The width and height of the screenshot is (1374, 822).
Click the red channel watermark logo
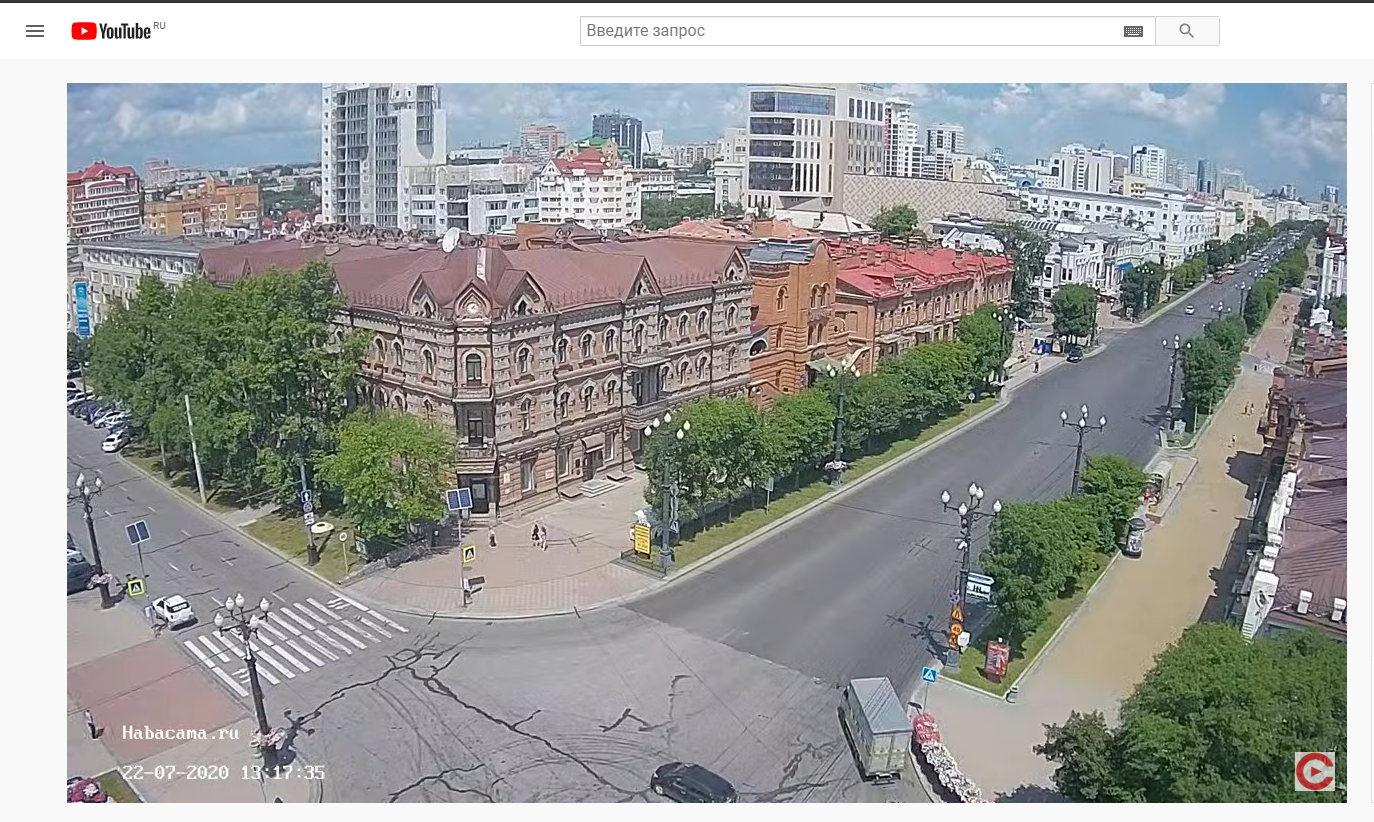click(1314, 772)
